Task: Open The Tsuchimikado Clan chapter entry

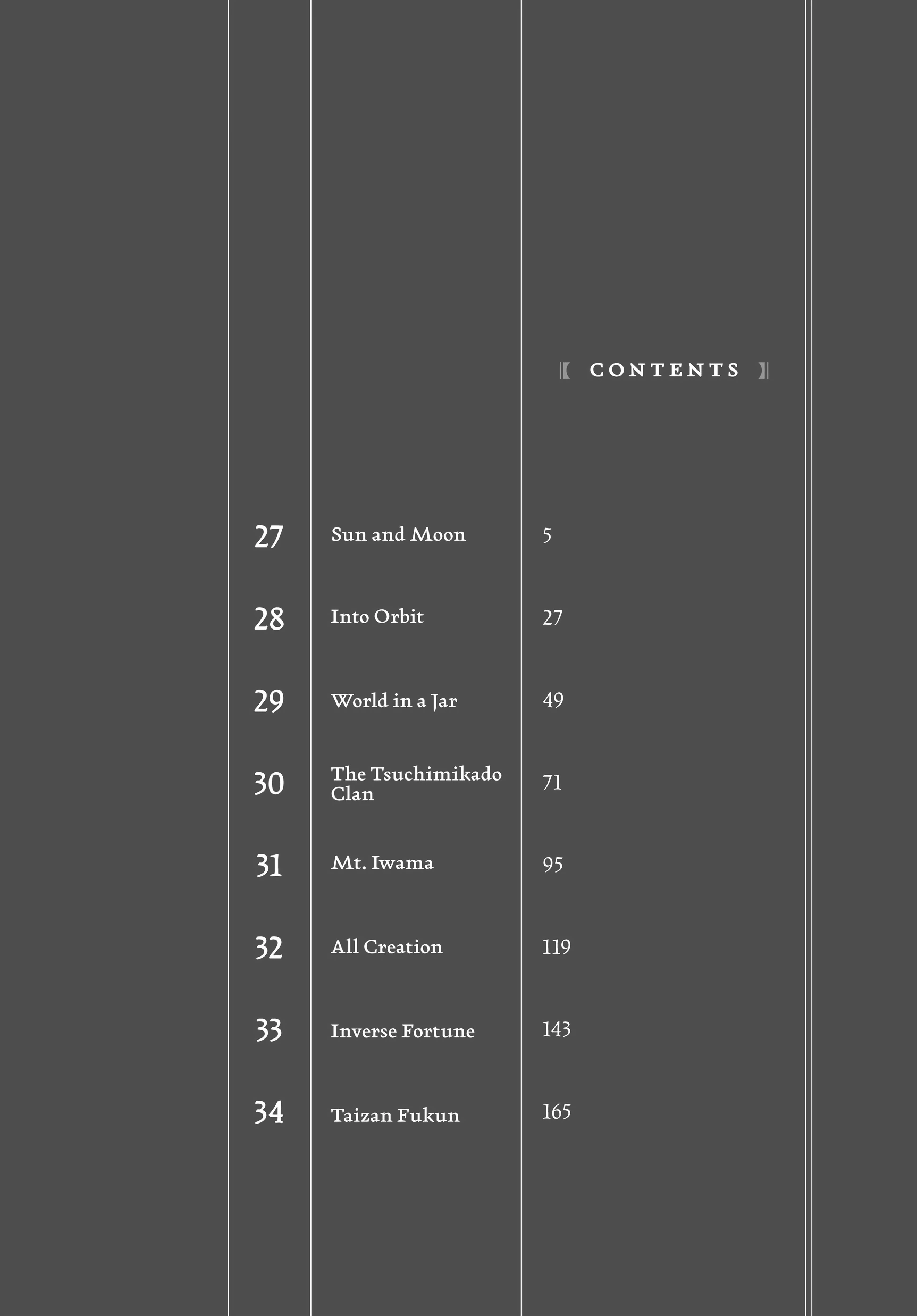Action: coord(416,783)
